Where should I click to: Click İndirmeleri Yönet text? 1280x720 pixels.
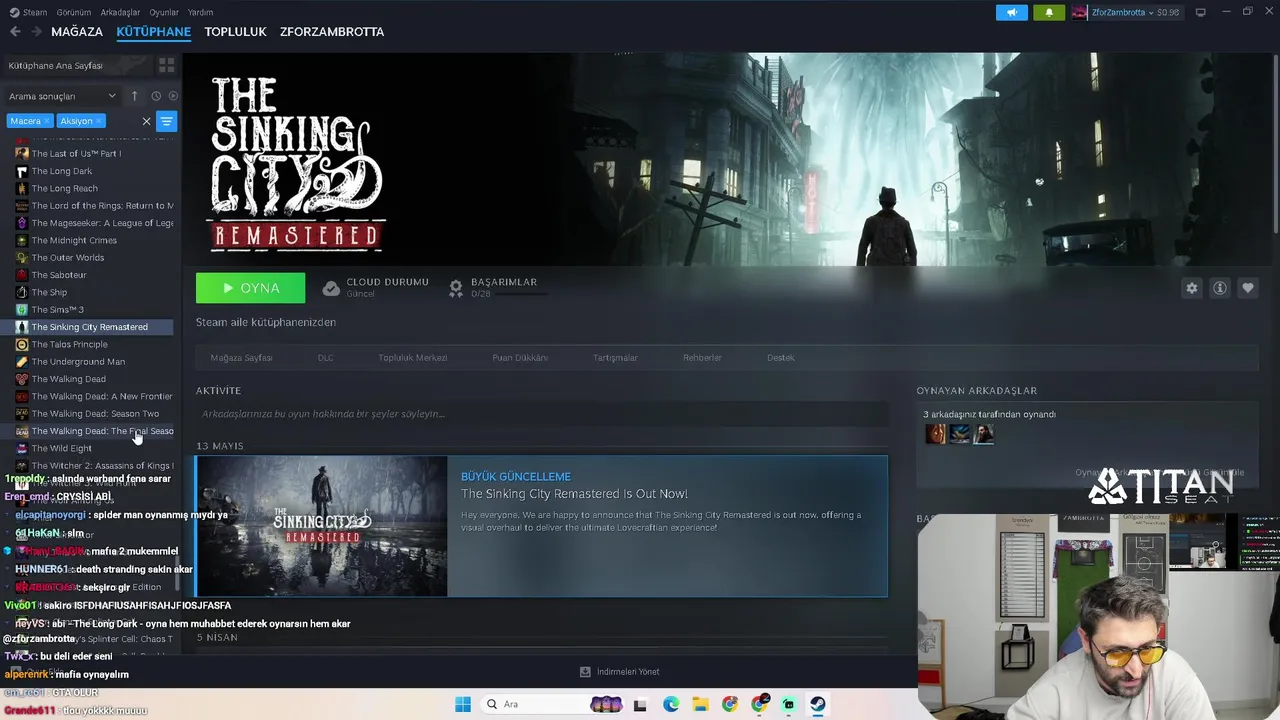click(628, 672)
